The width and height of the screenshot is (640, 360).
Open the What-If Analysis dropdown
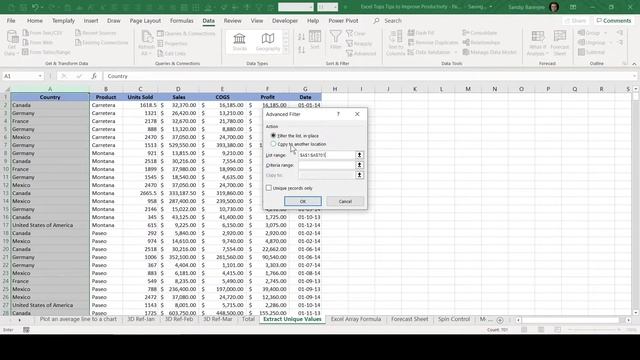click(x=538, y=43)
